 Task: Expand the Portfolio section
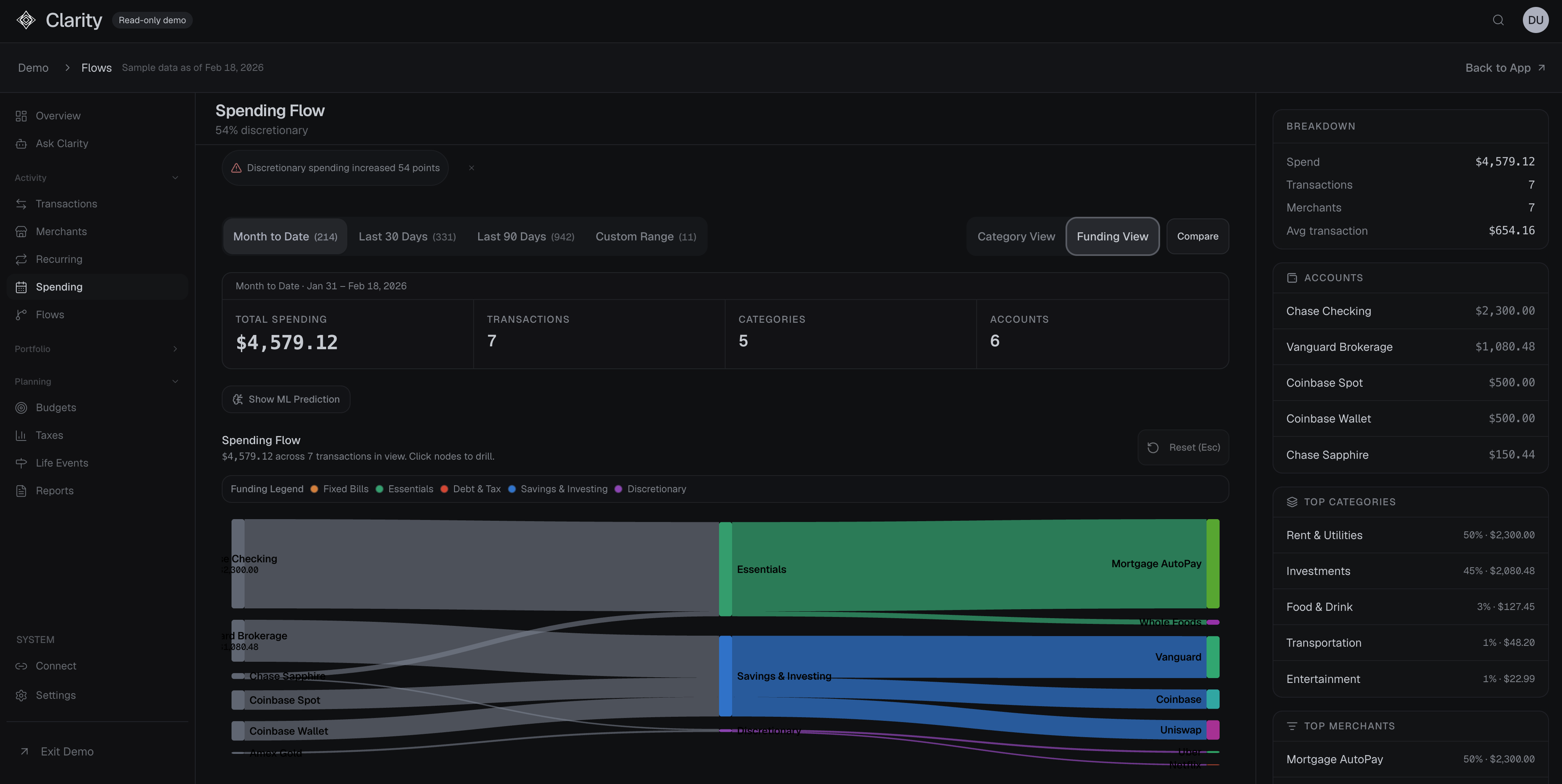click(x=175, y=349)
